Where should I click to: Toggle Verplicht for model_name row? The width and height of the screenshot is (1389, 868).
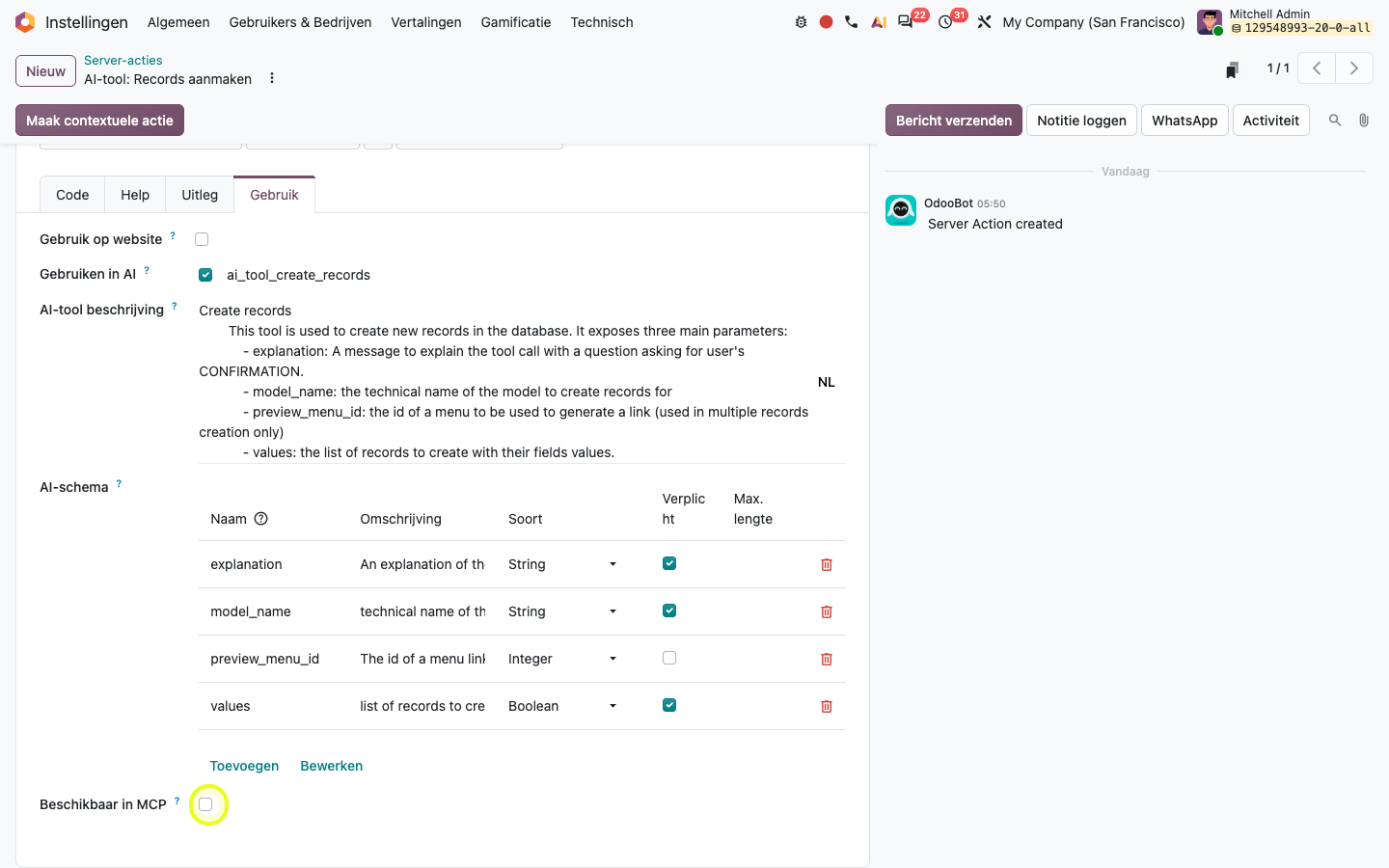669,610
